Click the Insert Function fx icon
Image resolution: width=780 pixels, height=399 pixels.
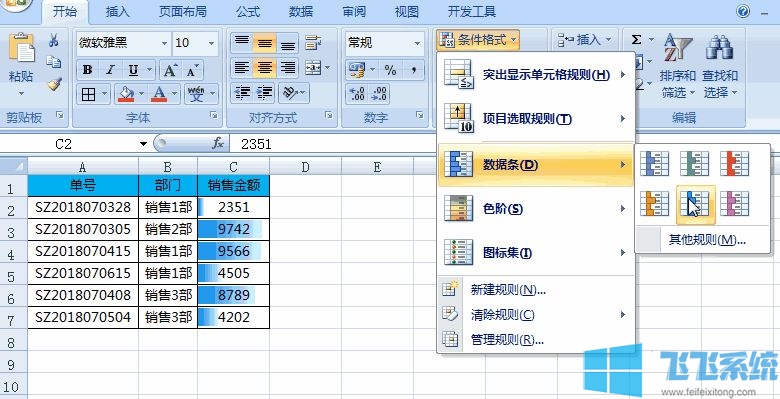tap(218, 144)
